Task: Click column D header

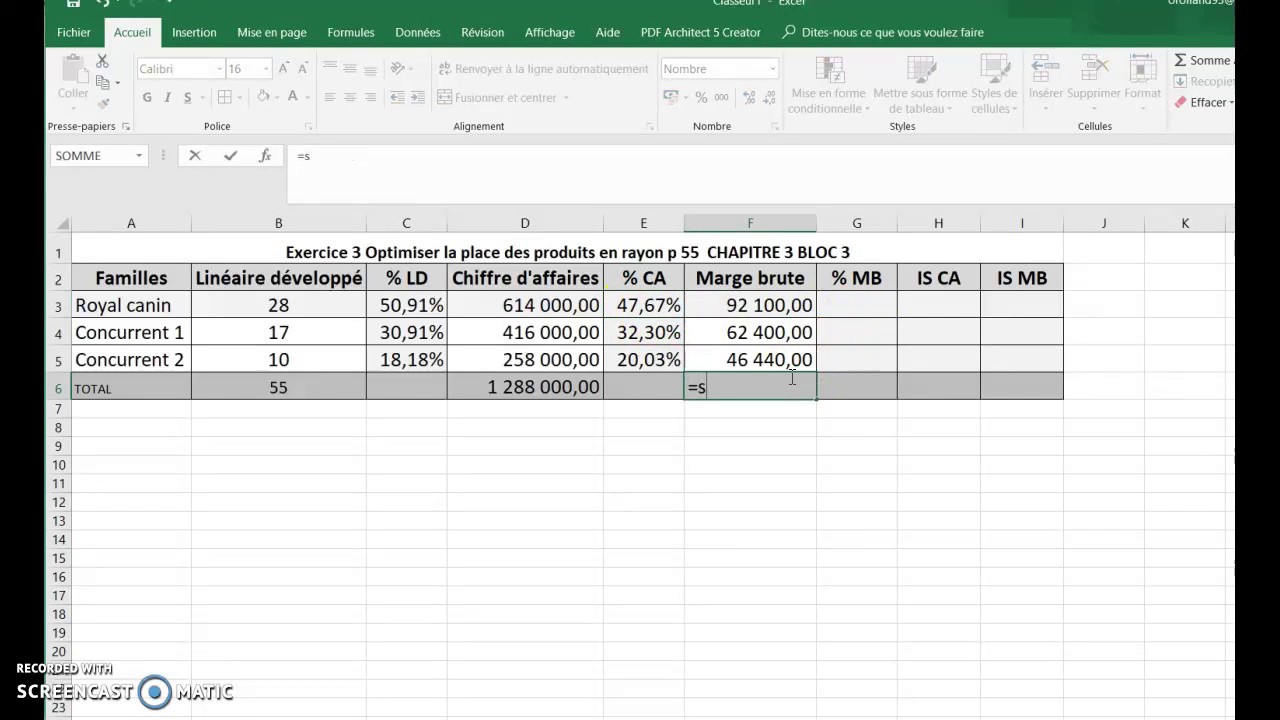Action: pos(525,223)
